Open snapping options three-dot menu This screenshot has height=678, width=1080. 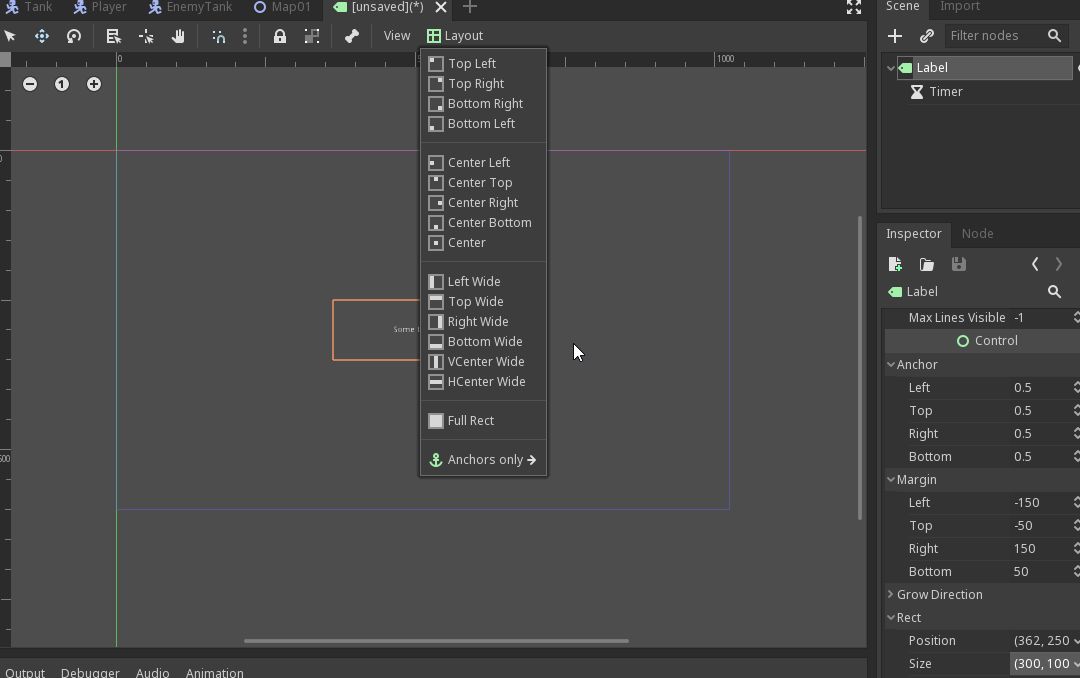(245, 36)
